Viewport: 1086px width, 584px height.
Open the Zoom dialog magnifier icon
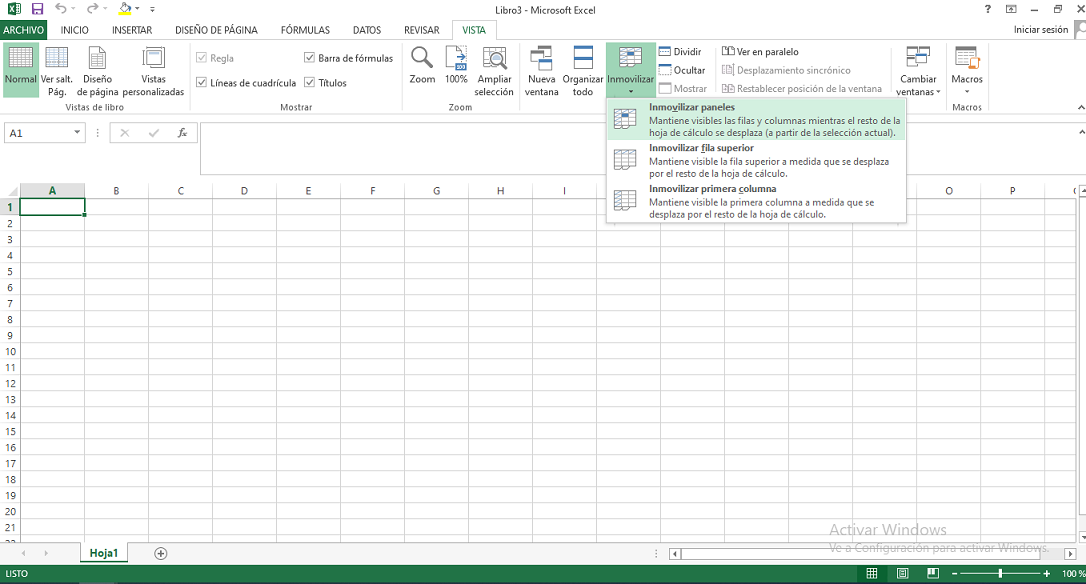pyautogui.click(x=422, y=65)
